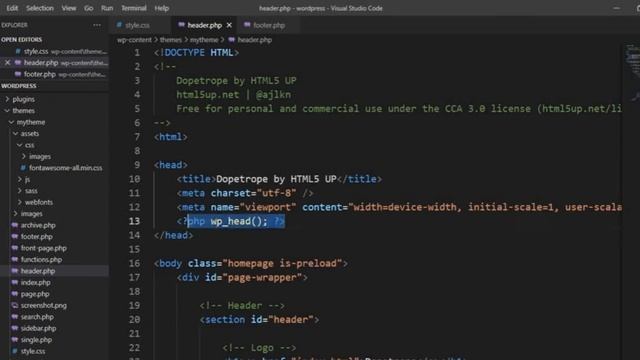Open footer.php from Open Editors
Screen dimensions: 640x360
(55, 74)
